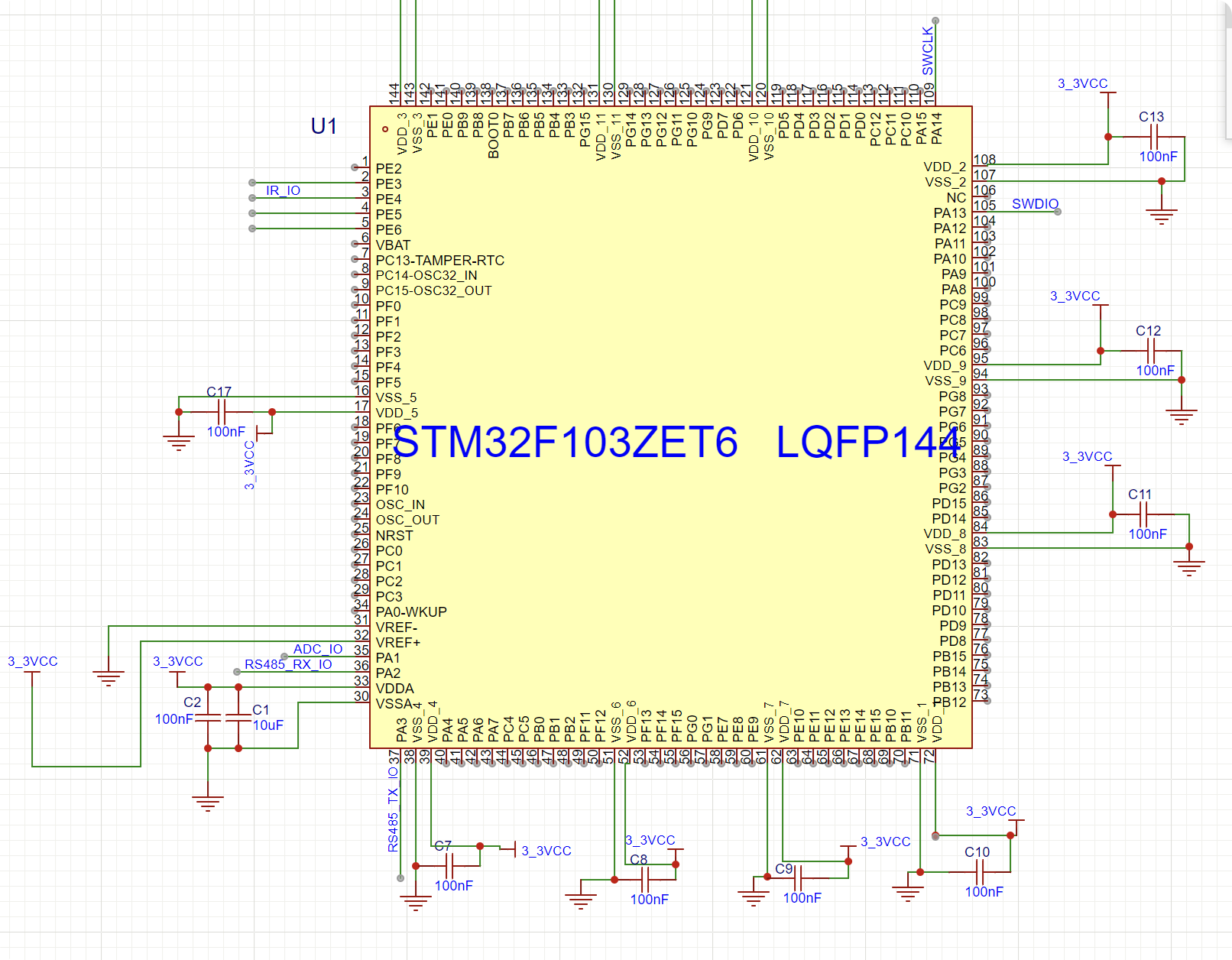Select the VREF+ pin name
Viewport: 1232px width, 960px height.
398,643
